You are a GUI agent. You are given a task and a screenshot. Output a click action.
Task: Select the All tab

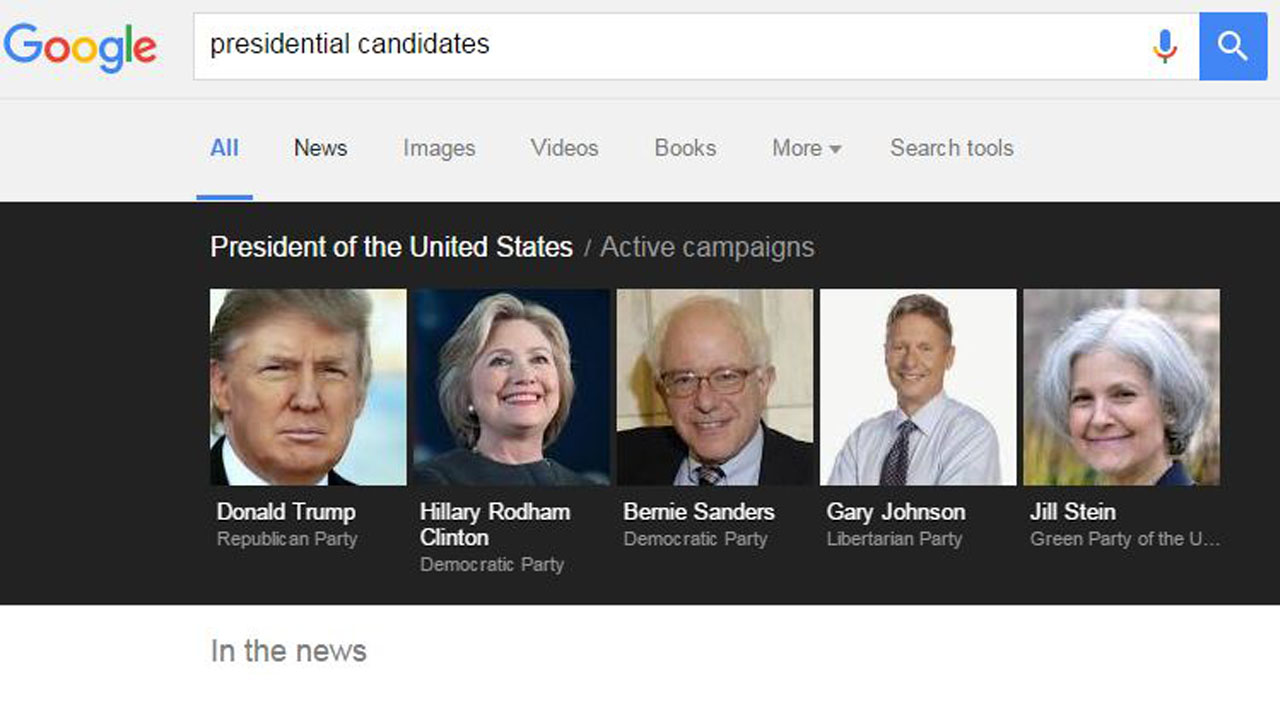coord(224,148)
